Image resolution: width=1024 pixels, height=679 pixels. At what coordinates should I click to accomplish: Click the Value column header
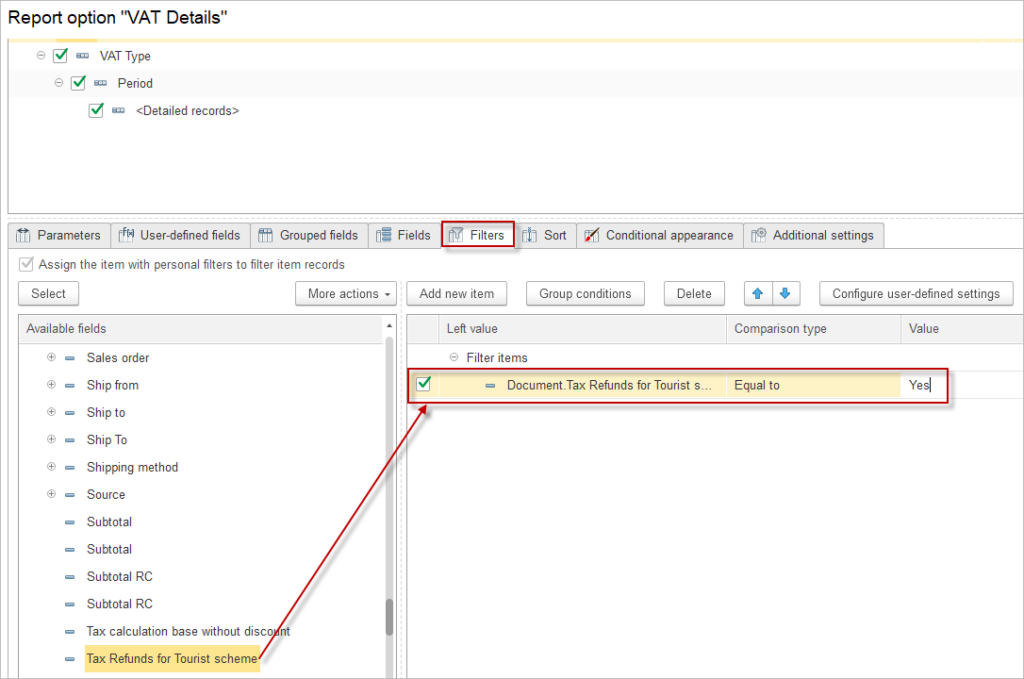coord(962,329)
